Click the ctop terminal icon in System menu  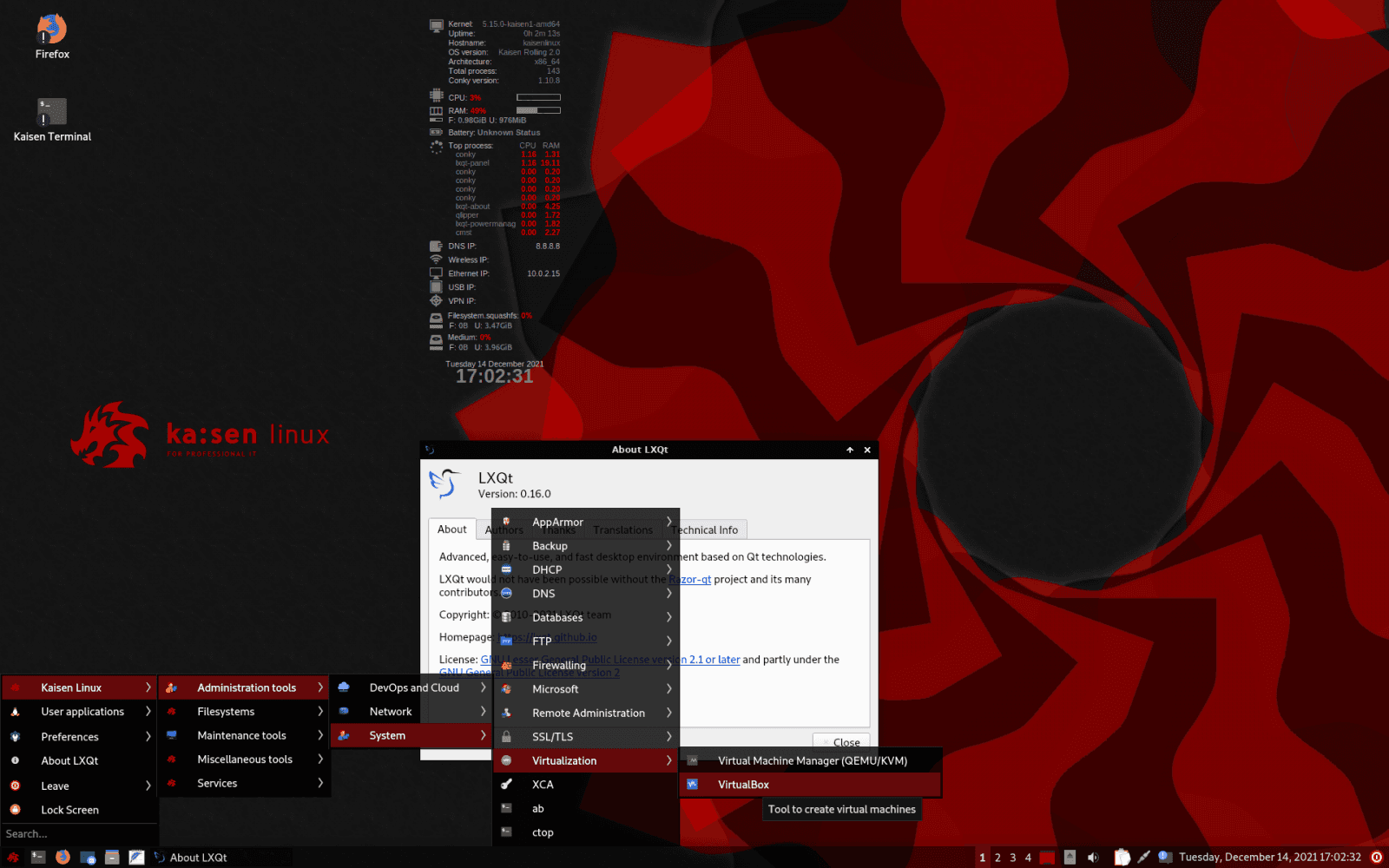point(506,832)
